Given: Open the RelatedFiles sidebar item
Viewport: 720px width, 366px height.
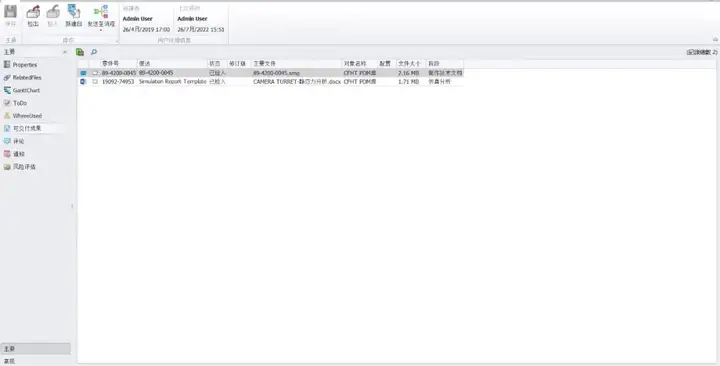Looking at the screenshot, I should [x=22, y=78].
